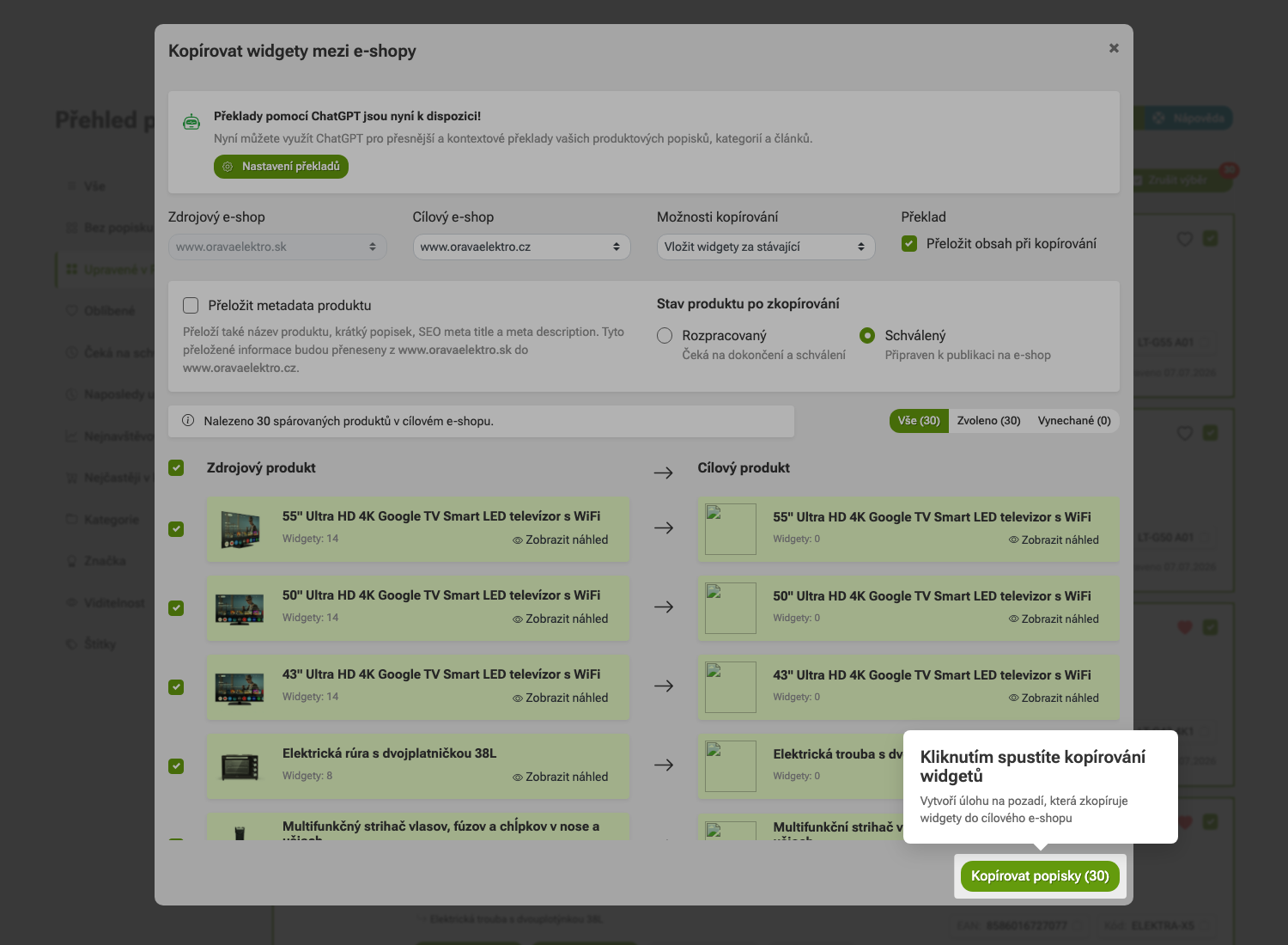Click the mapping arrow in Elektrická rúra row
Image resolution: width=1288 pixels, height=945 pixels.
664,765
